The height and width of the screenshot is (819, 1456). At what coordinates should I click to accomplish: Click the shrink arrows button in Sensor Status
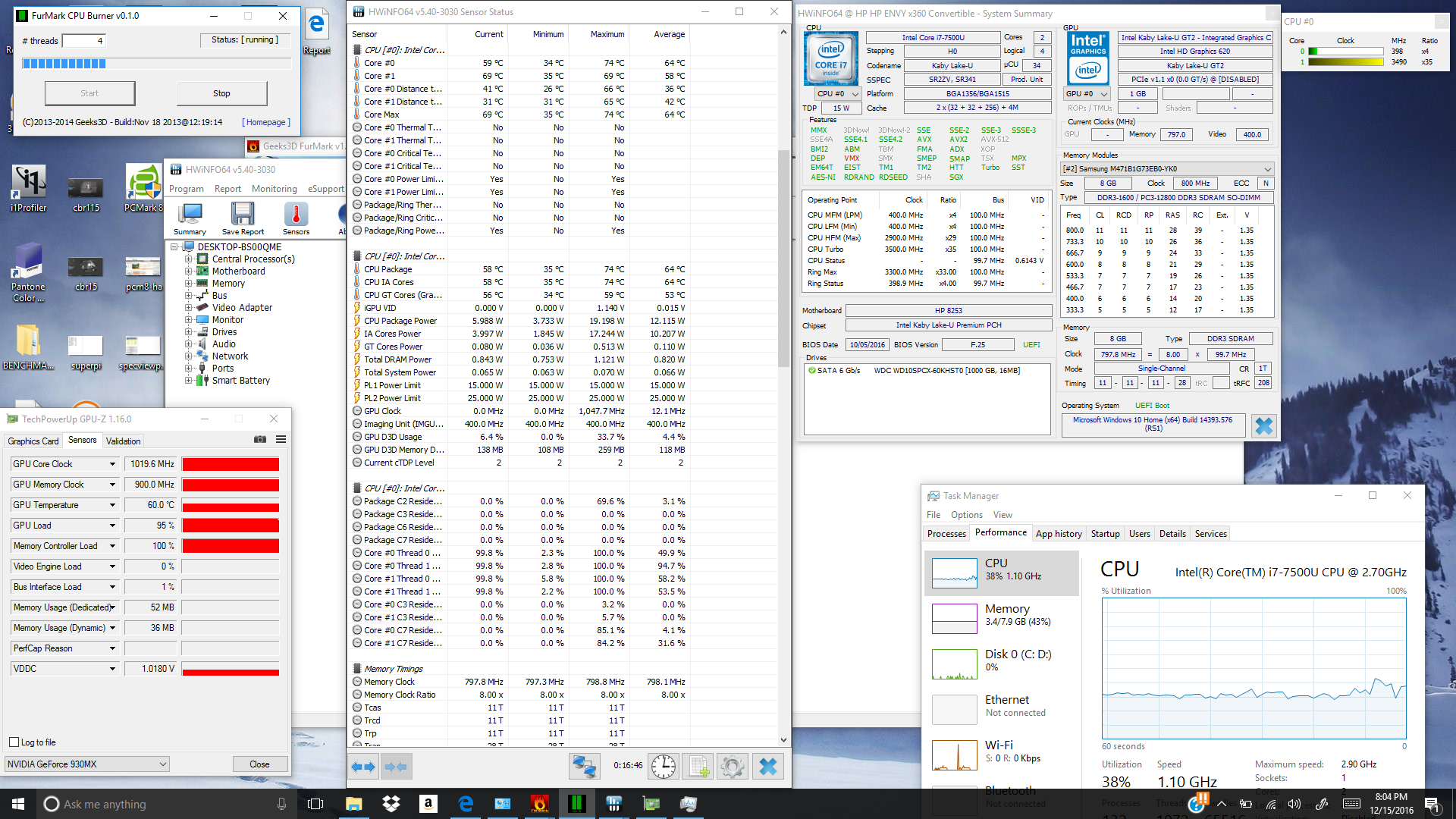396,767
